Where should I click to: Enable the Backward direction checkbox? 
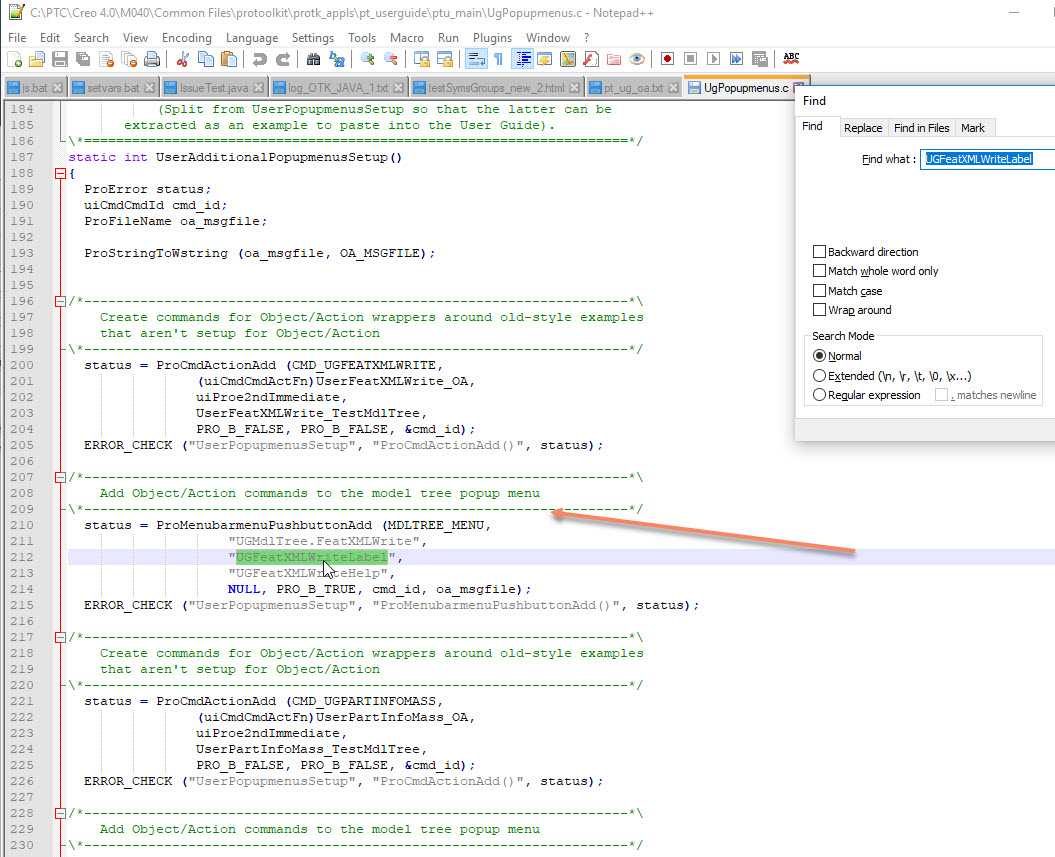click(820, 252)
